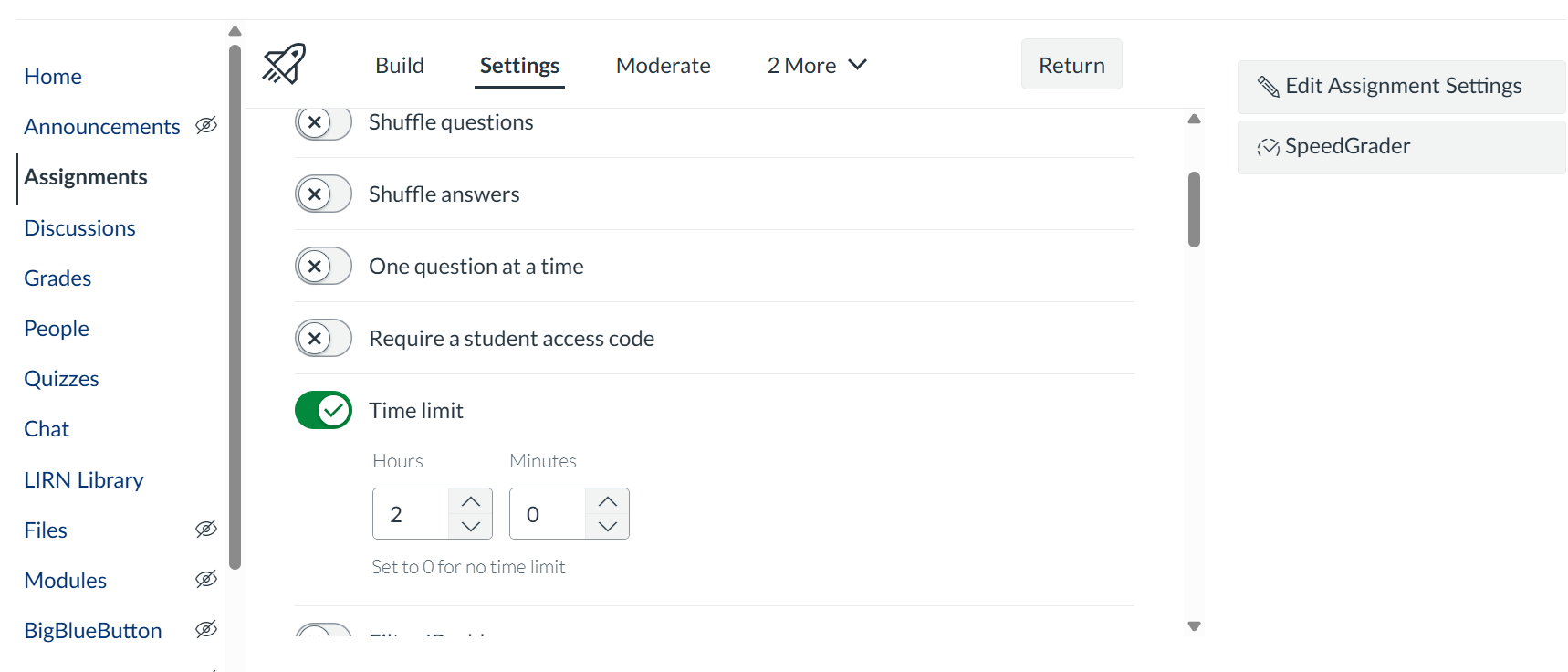Click the hidden-eye icon beside Files

click(x=206, y=529)
